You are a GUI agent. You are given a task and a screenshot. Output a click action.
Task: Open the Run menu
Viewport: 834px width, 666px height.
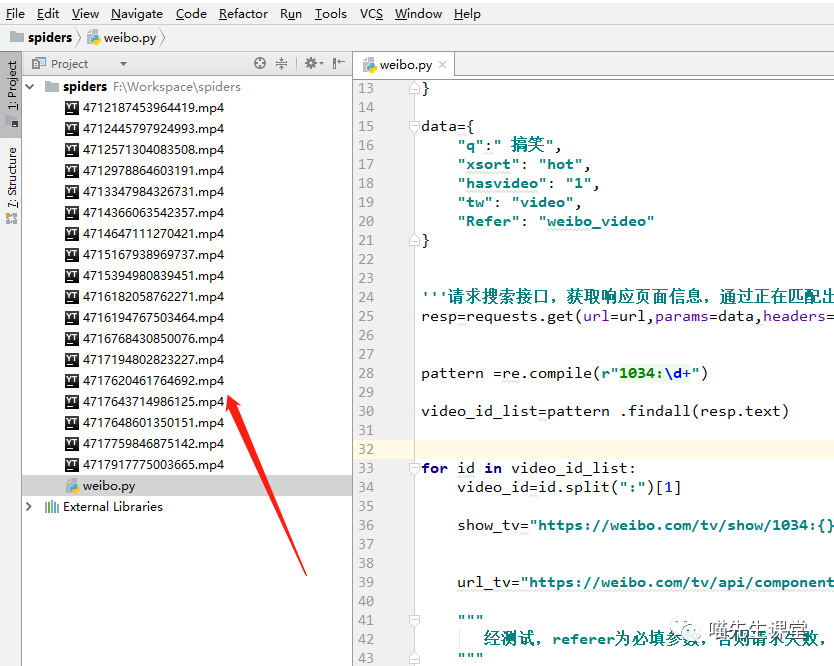(x=290, y=14)
